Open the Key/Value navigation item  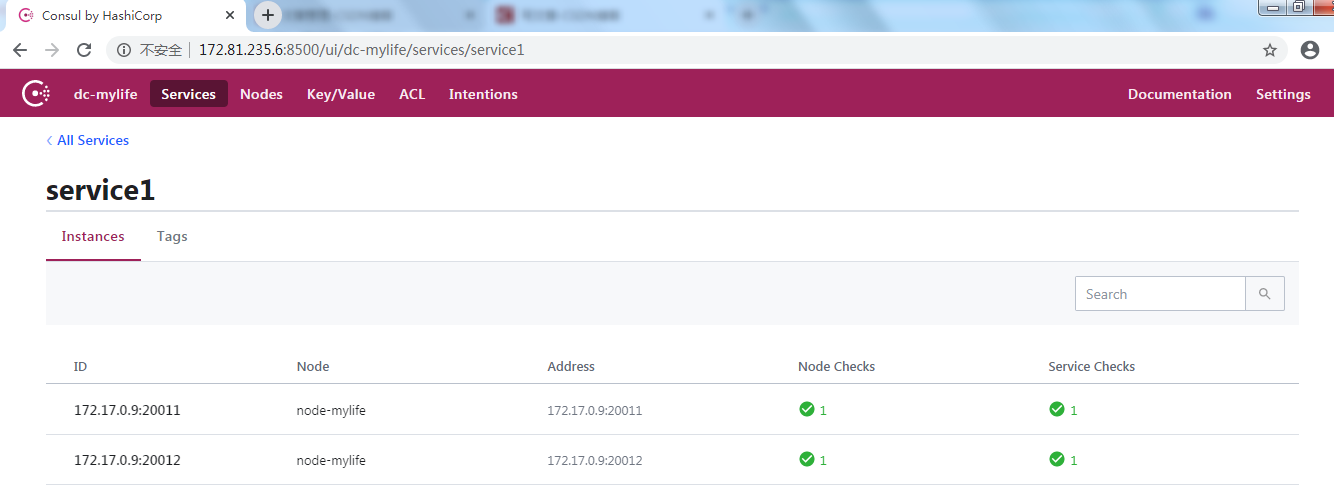click(x=341, y=94)
